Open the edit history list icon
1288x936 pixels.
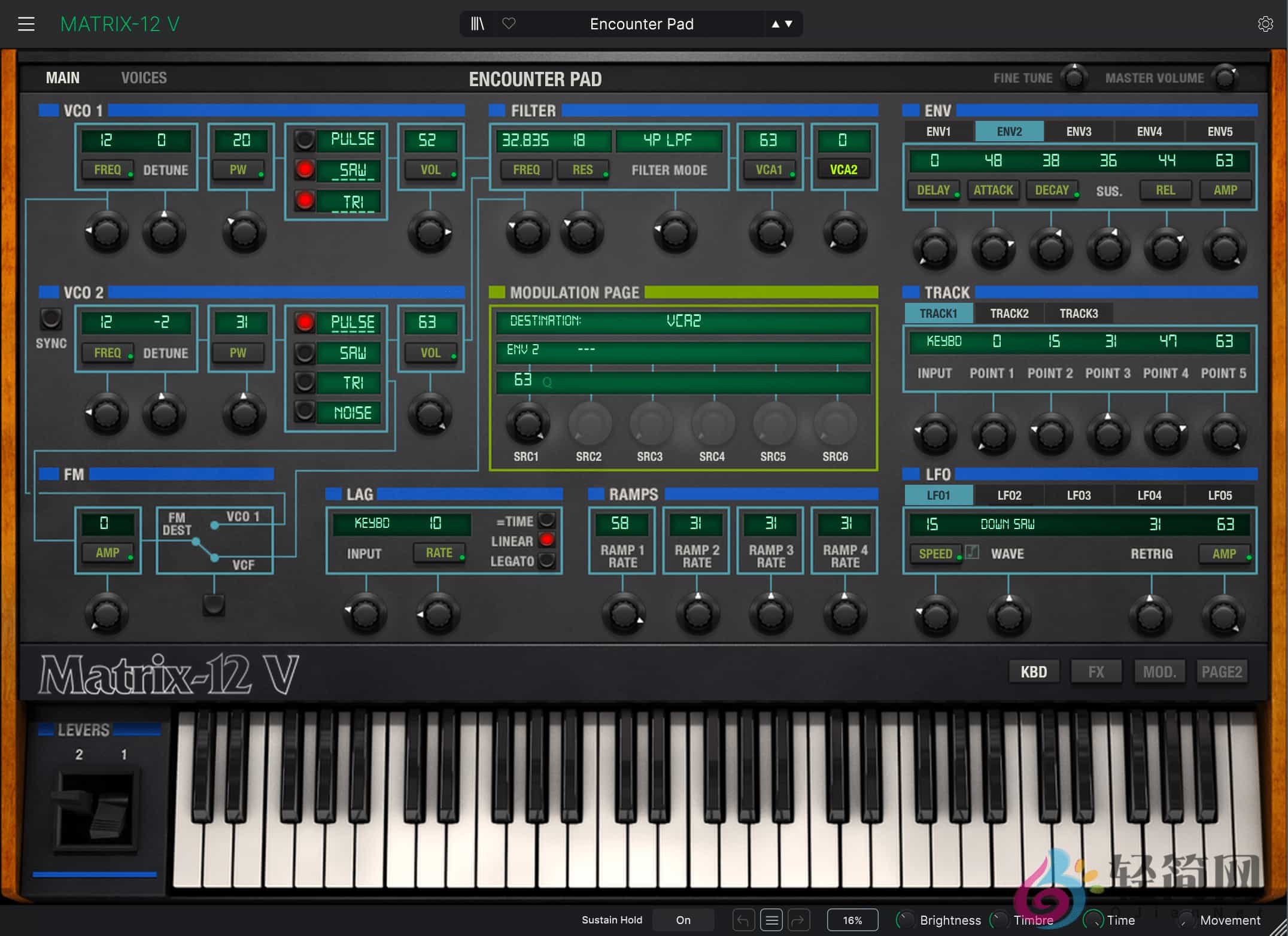click(x=771, y=920)
